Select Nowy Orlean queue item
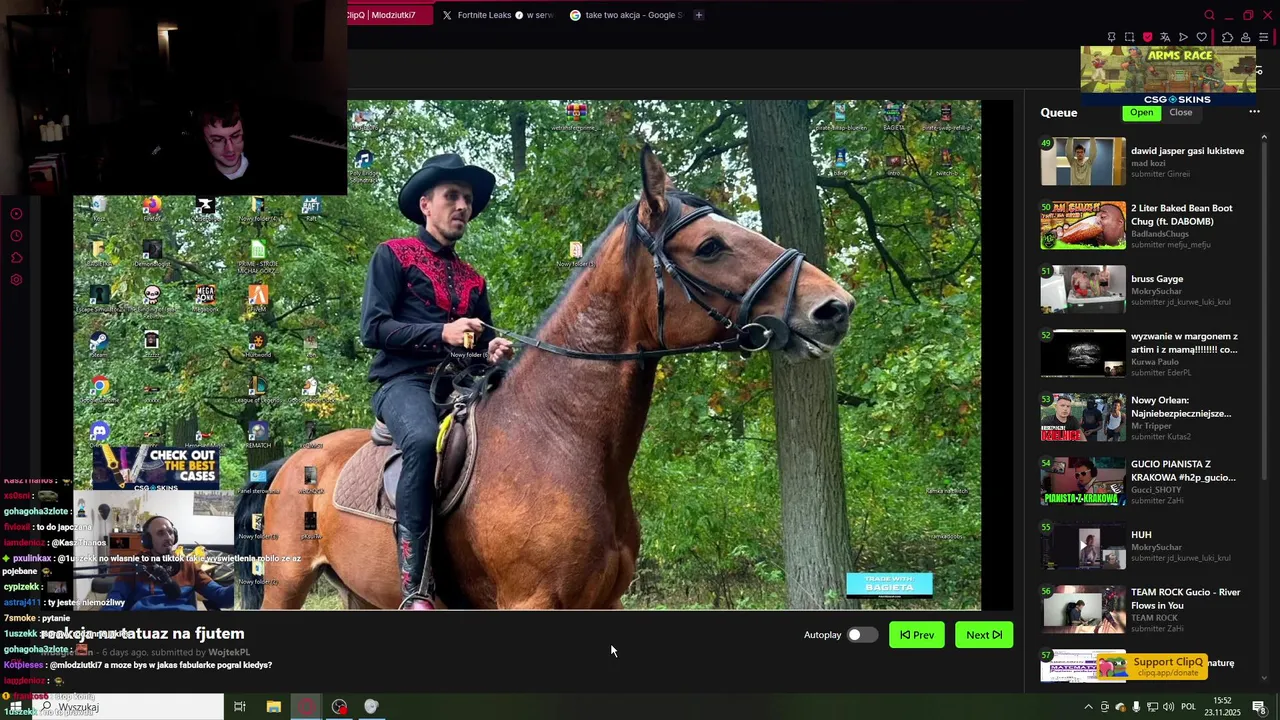 pyautogui.click(x=1145, y=417)
